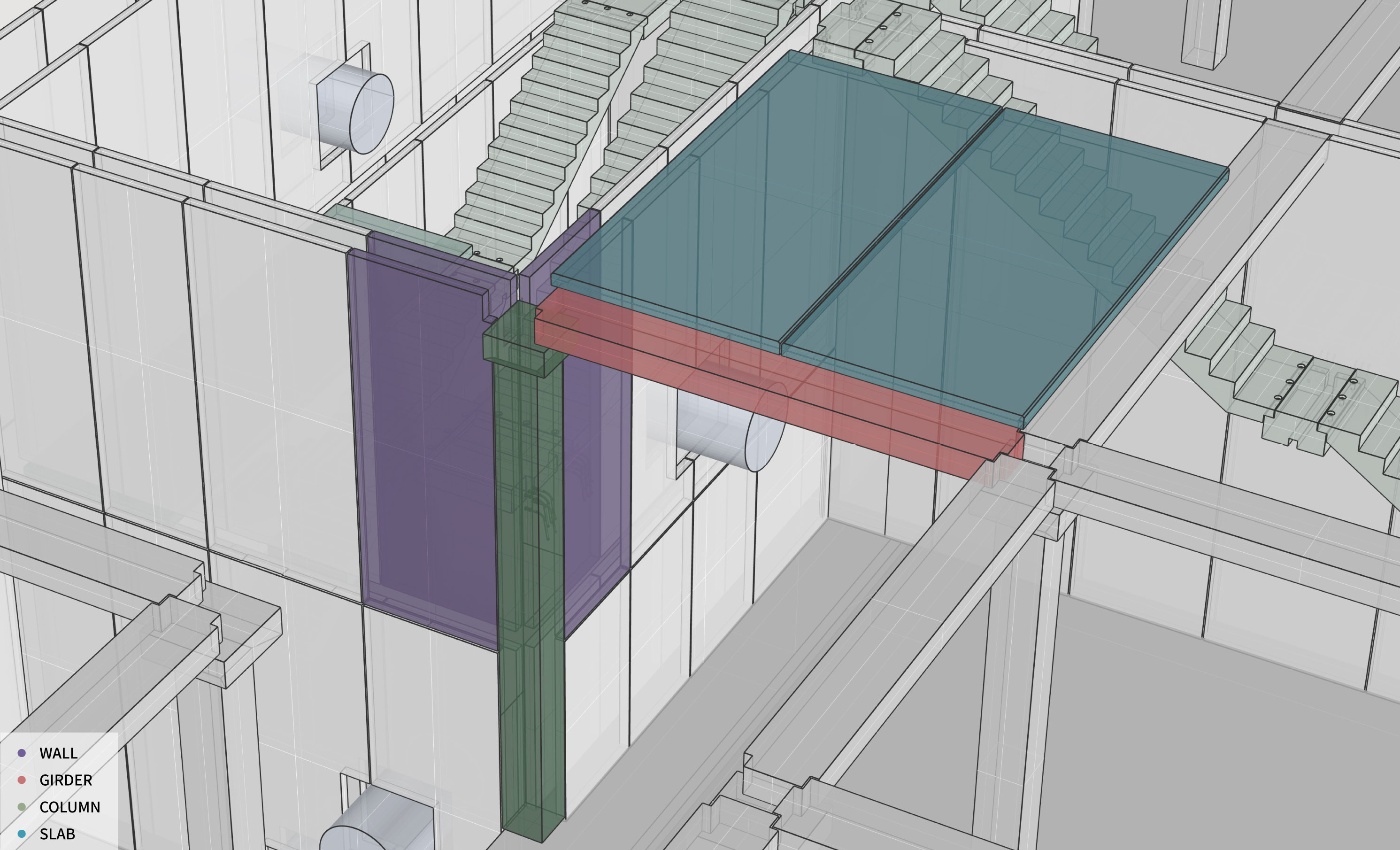Click the red GIRDER legend dot
The width and height of the screenshot is (1400, 850).
point(22,780)
